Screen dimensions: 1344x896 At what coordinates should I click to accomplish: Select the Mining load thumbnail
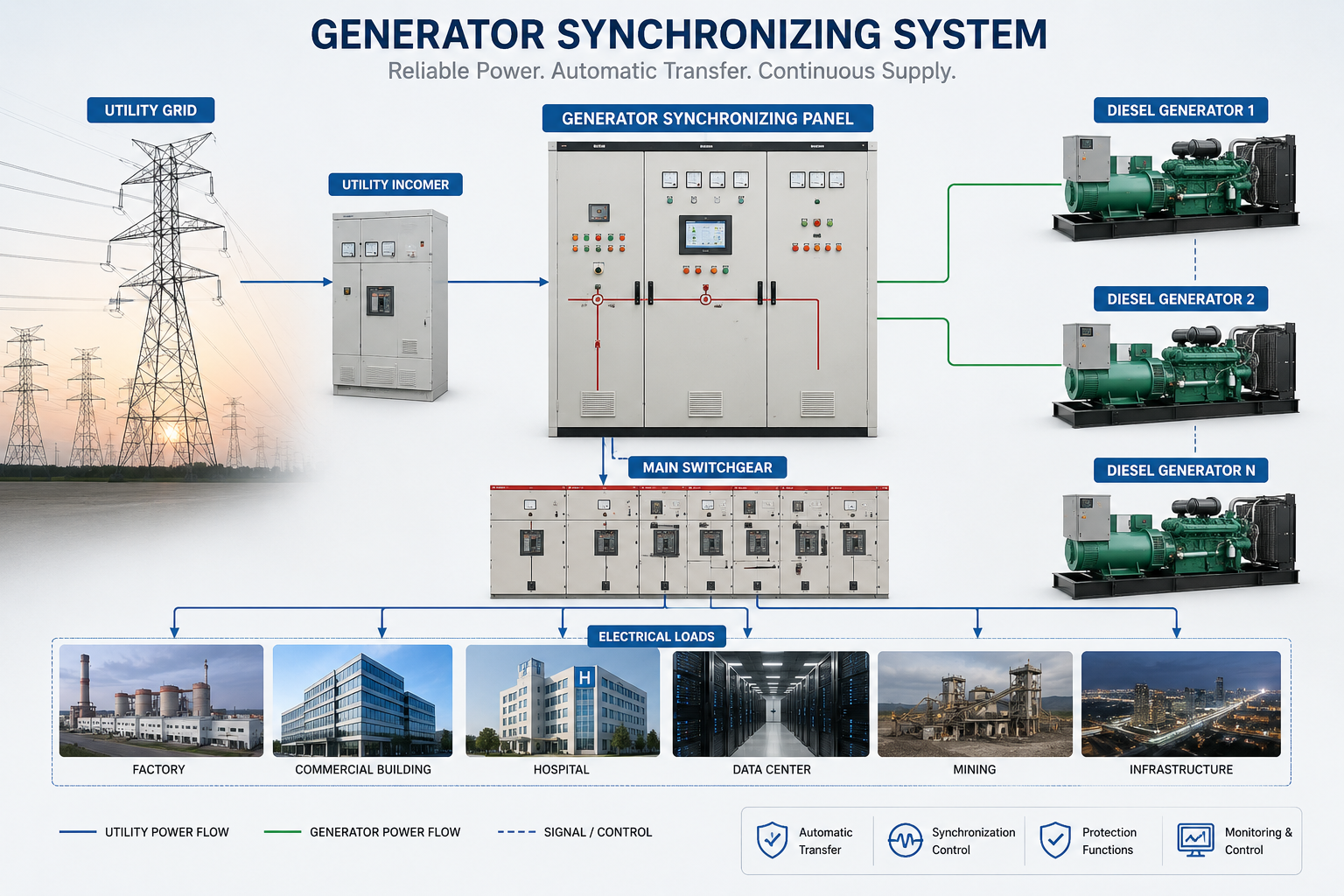click(975, 703)
